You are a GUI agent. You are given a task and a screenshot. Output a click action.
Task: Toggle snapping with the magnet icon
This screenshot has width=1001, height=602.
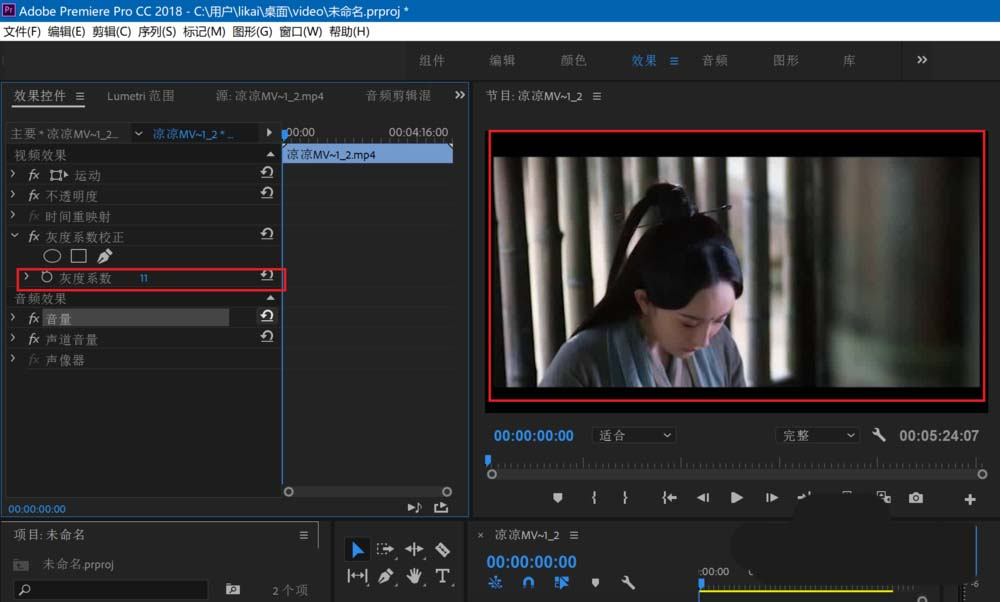(x=528, y=583)
